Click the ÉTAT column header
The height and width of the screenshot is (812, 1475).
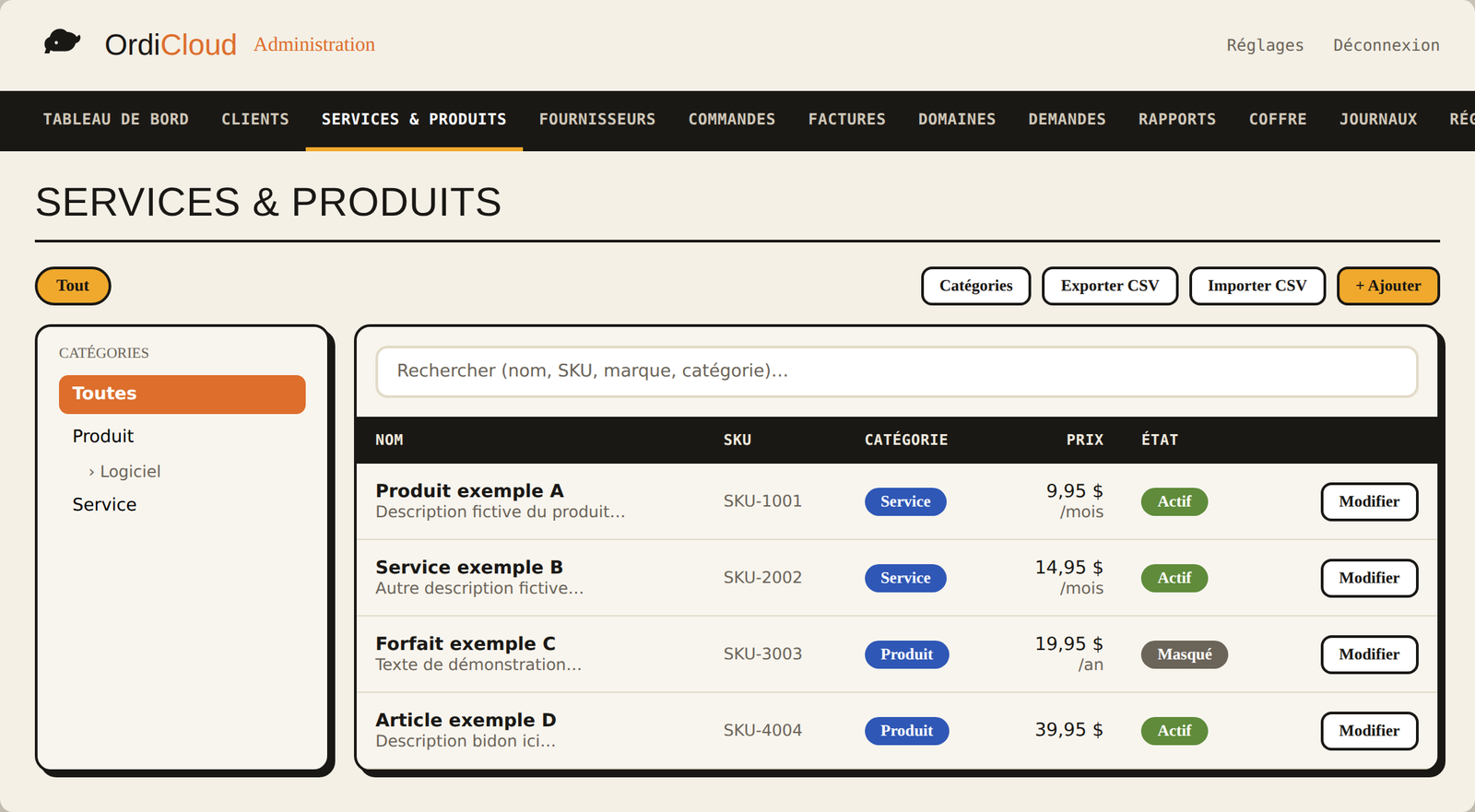1160,440
